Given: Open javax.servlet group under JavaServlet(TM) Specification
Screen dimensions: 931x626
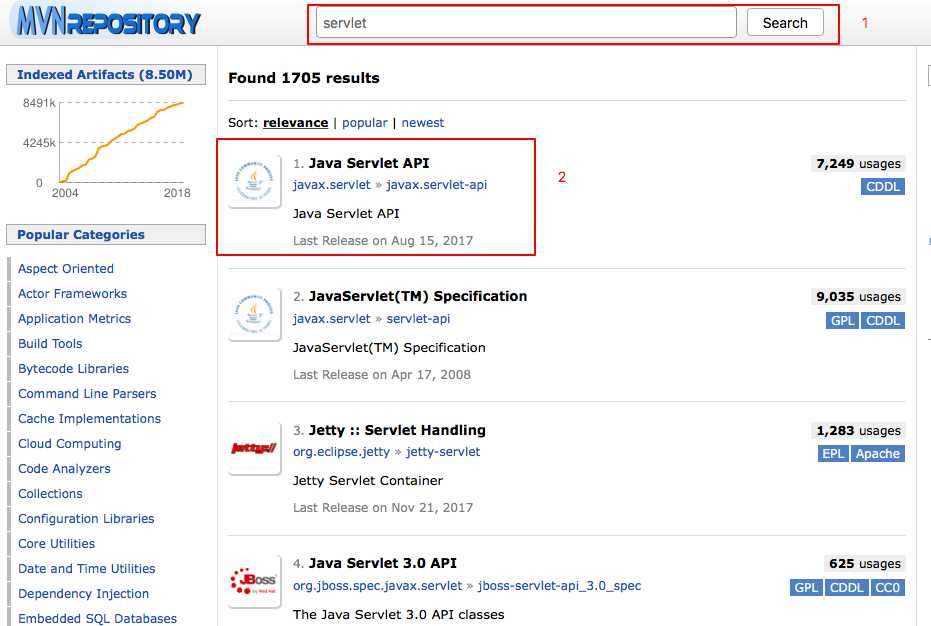Looking at the screenshot, I should pos(331,318).
